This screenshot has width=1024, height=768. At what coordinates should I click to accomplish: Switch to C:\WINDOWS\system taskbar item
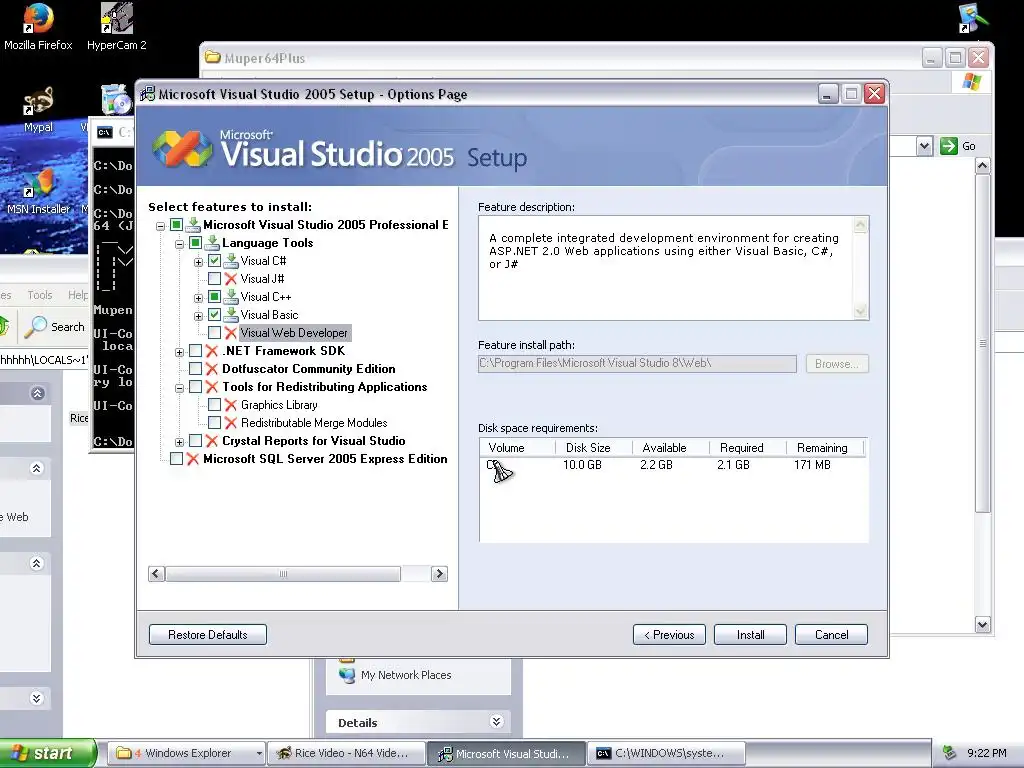click(x=665, y=753)
